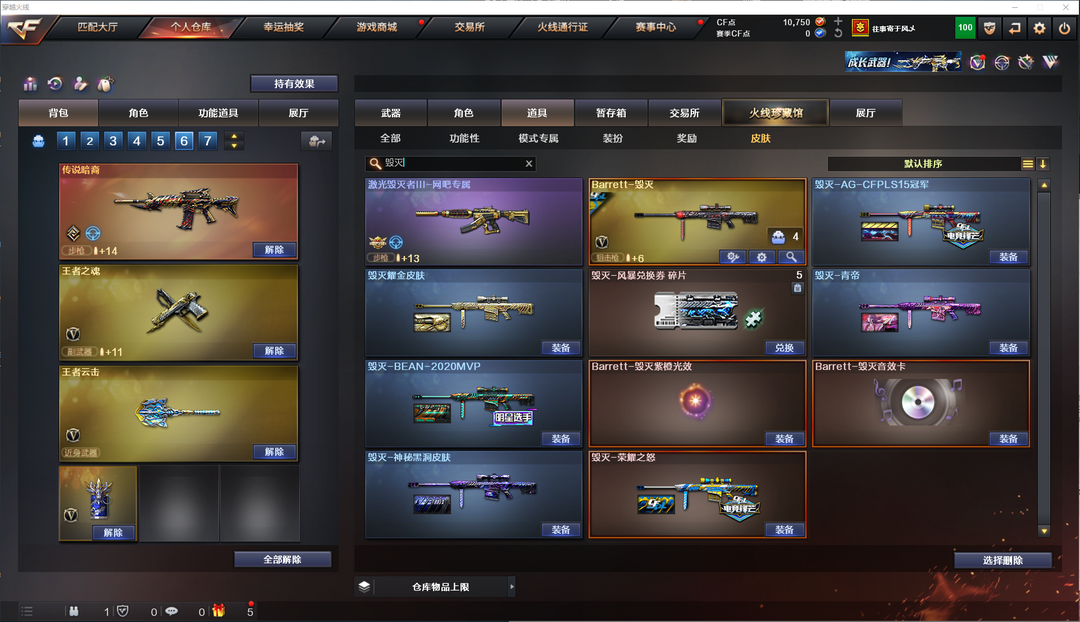Select backpack slot 1

pyautogui.click(x=66, y=141)
